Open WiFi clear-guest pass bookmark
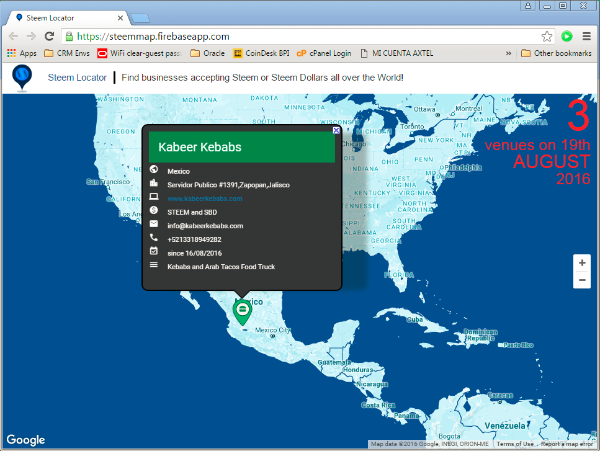This screenshot has width=600, height=451. [140, 53]
